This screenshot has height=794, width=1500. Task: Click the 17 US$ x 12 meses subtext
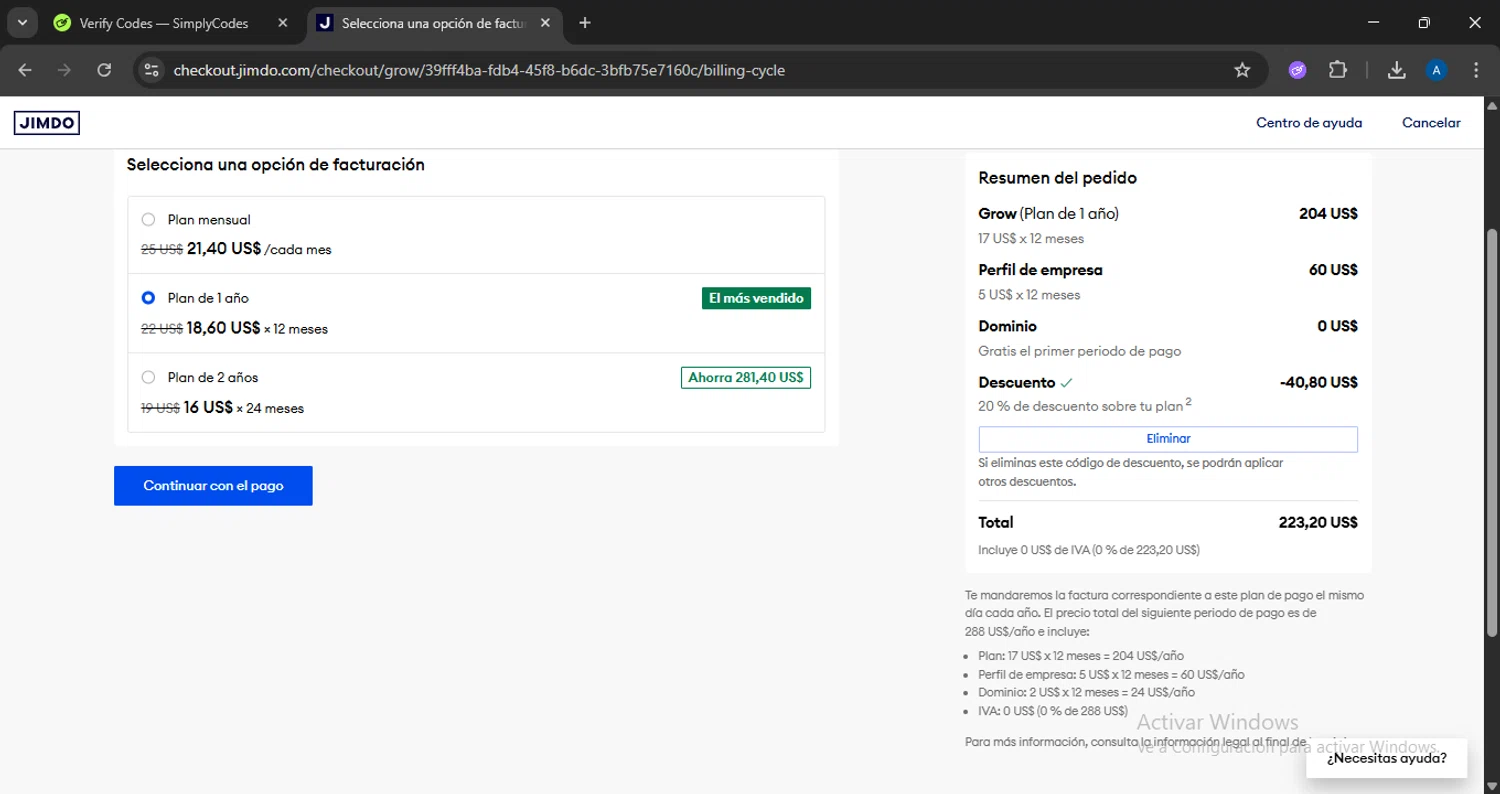pyautogui.click(x=1031, y=239)
